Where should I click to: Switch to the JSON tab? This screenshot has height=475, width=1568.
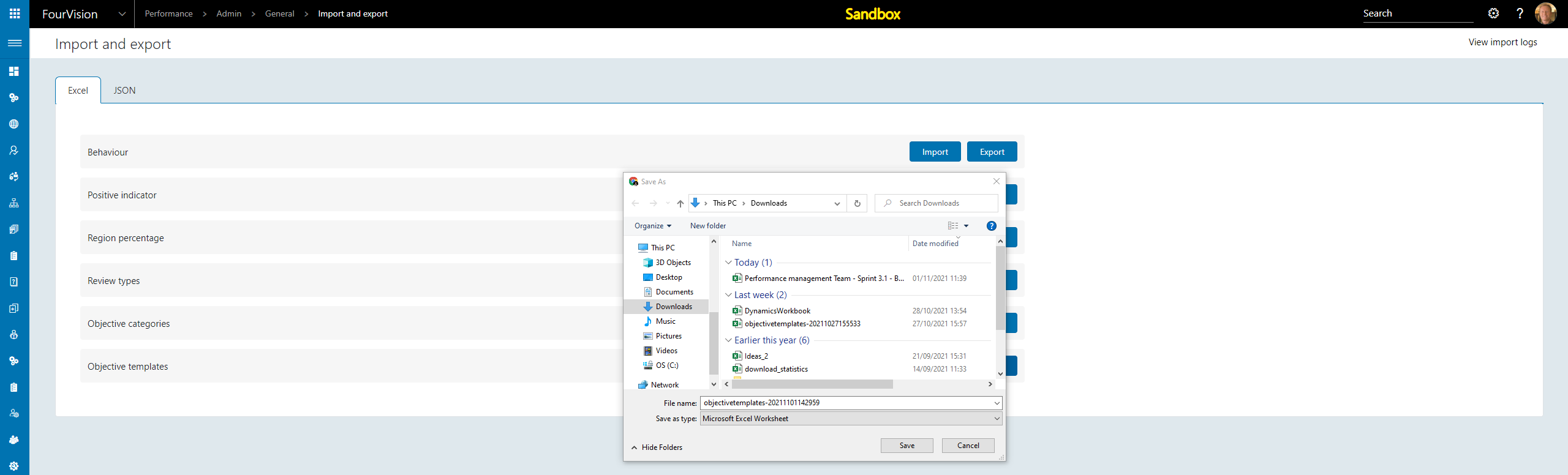tap(124, 91)
